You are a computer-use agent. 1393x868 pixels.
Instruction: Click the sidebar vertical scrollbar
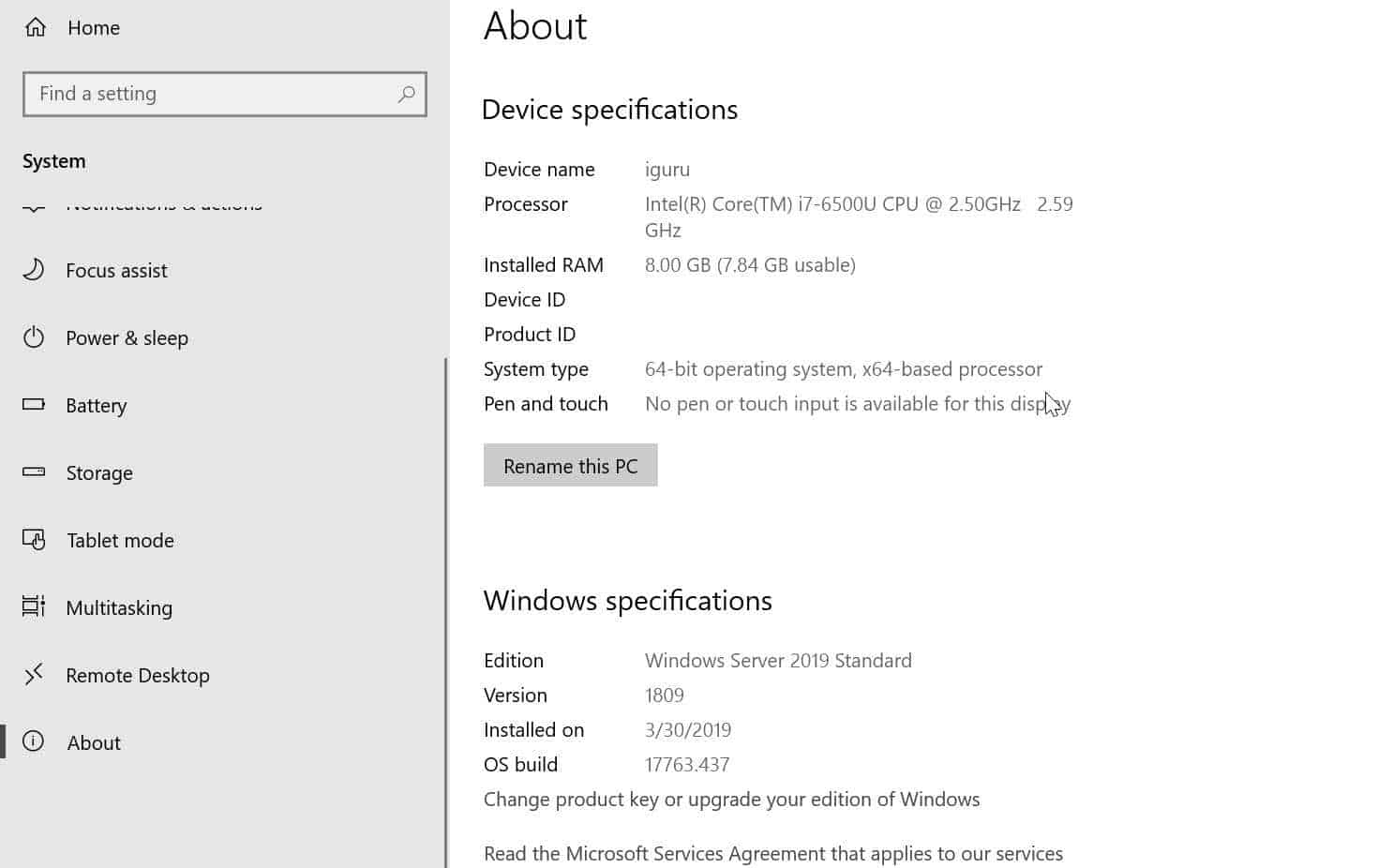coord(445,612)
